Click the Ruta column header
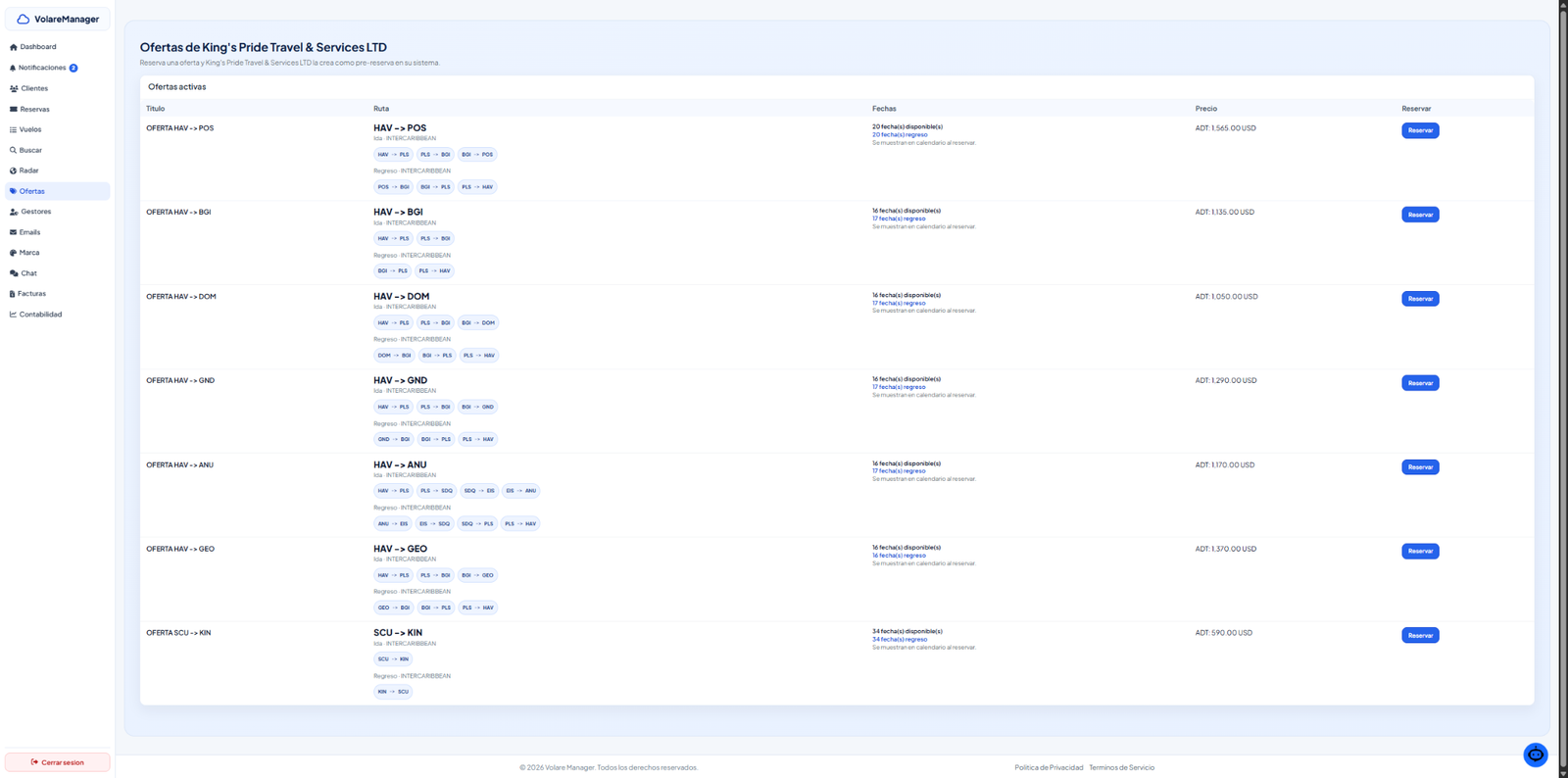This screenshot has width=1568, height=778. point(381,109)
